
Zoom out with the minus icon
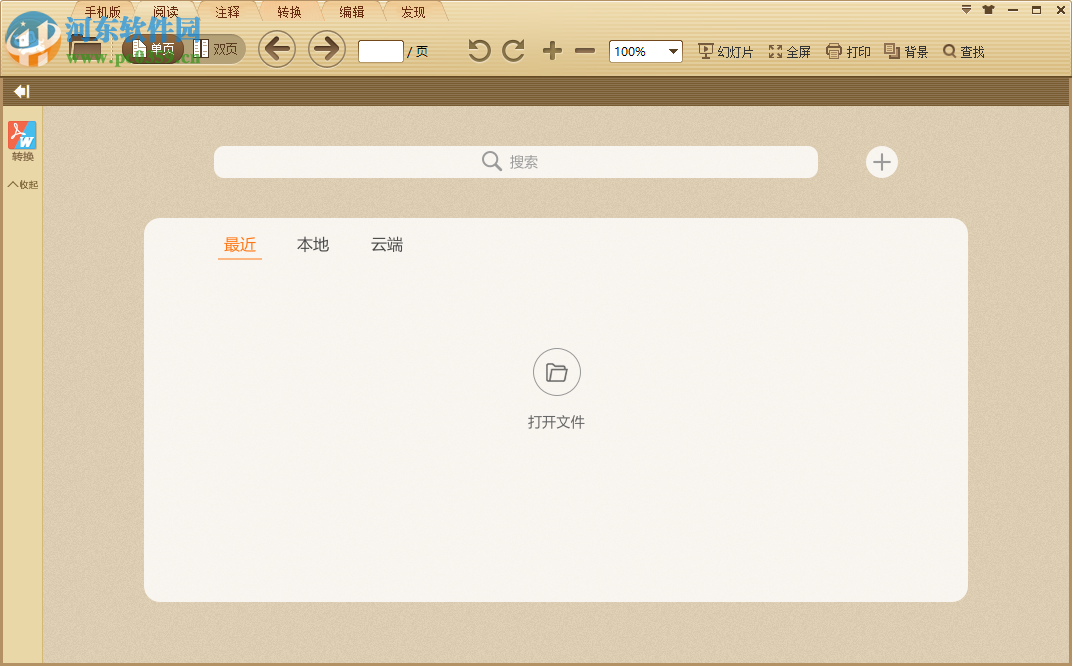pos(585,50)
